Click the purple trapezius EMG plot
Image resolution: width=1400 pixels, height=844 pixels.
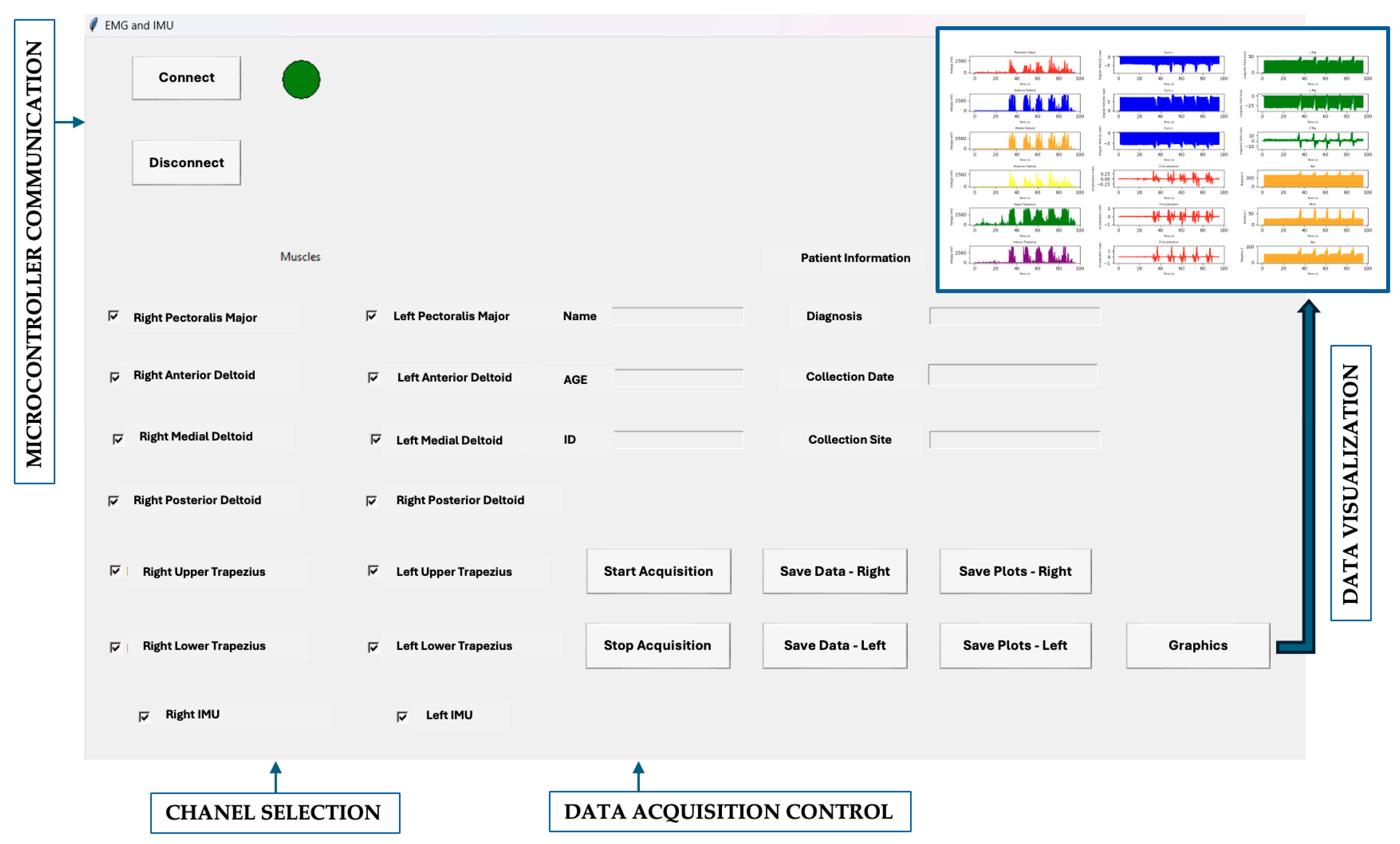[1025, 254]
